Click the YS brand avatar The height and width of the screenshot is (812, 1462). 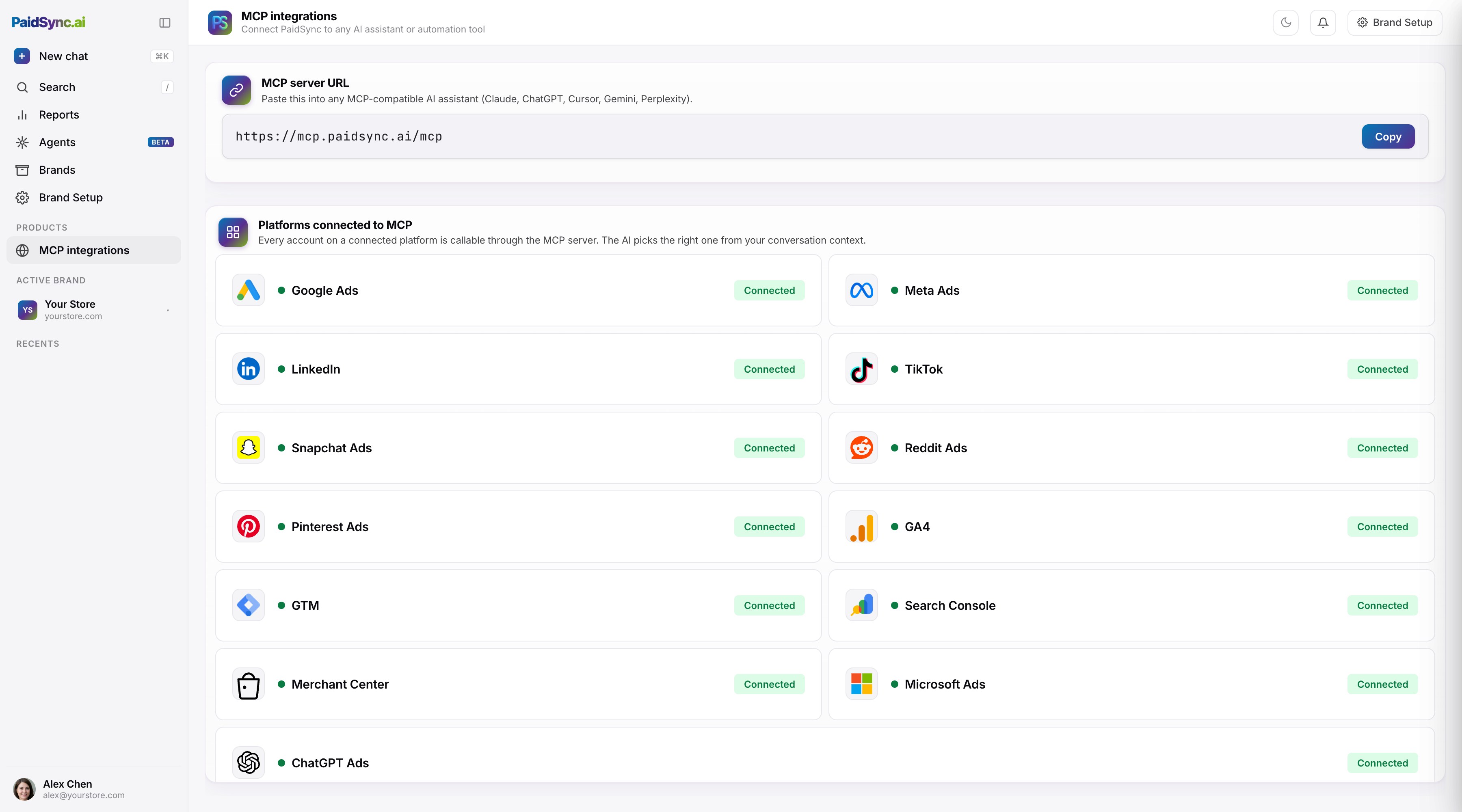tap(27, 310)
